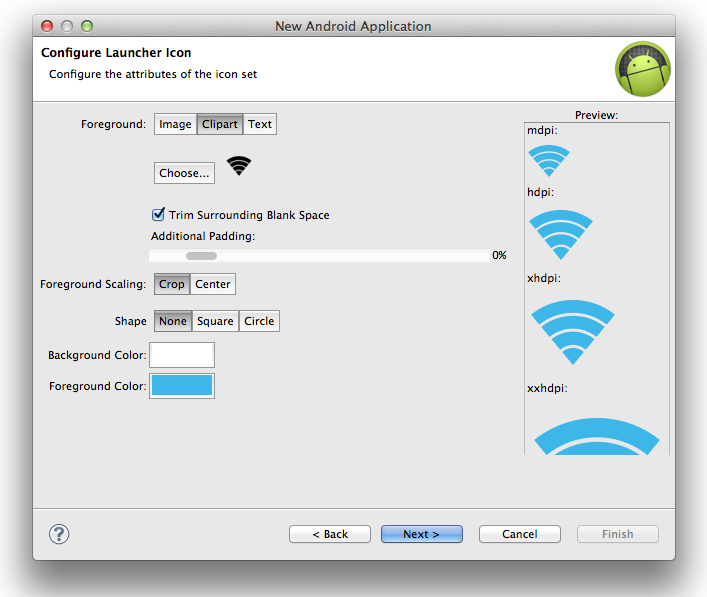The image size is (707, 597).
Task: Set foreground scaling to Crop
Action: 172,284
